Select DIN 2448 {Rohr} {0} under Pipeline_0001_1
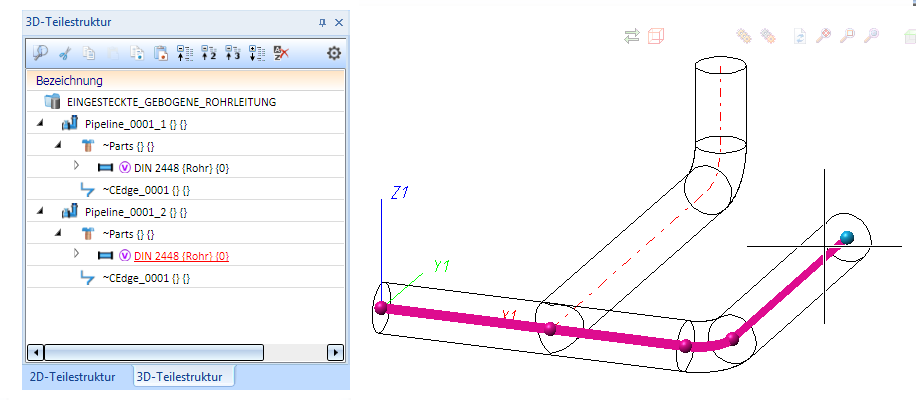Screen dimensions: 916x400 click(182, 168)
